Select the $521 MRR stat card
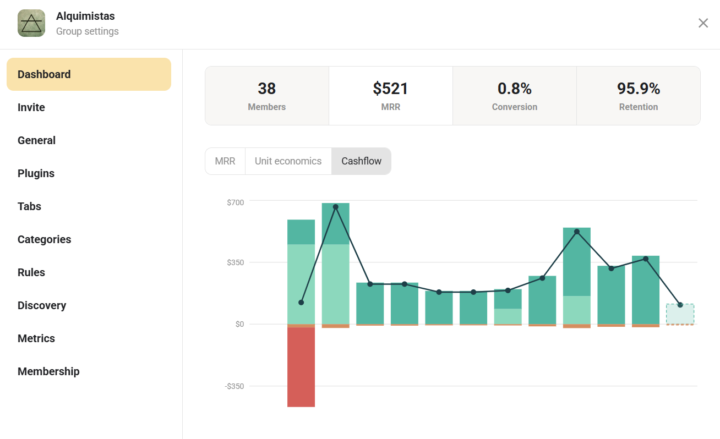This screenshot has width=720, height=439. coord(390,96)
